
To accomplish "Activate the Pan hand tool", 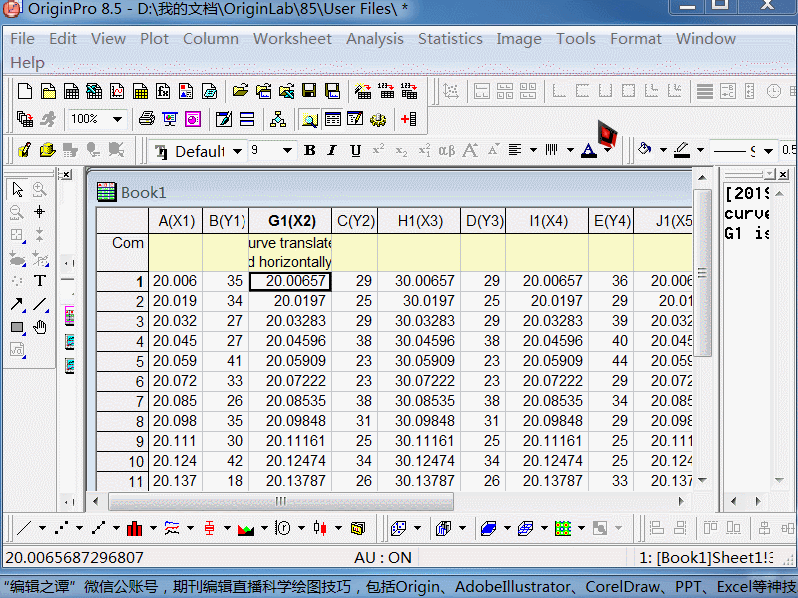I will pos(40,327).
